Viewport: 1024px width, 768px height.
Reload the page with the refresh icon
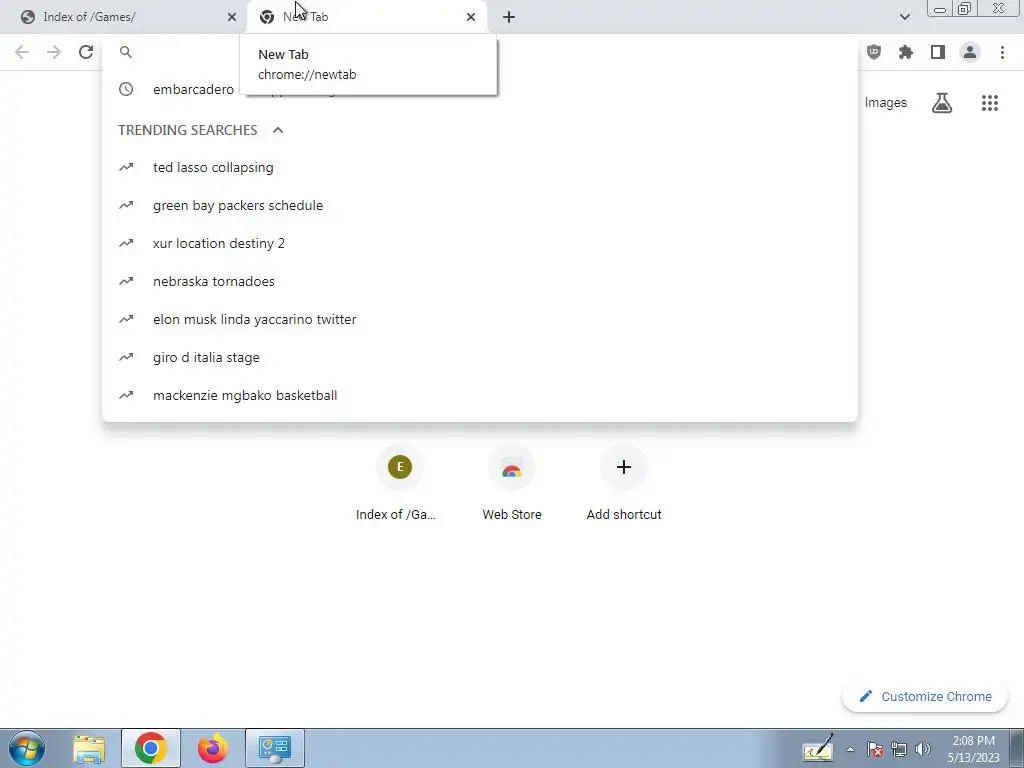coord(86,52)
